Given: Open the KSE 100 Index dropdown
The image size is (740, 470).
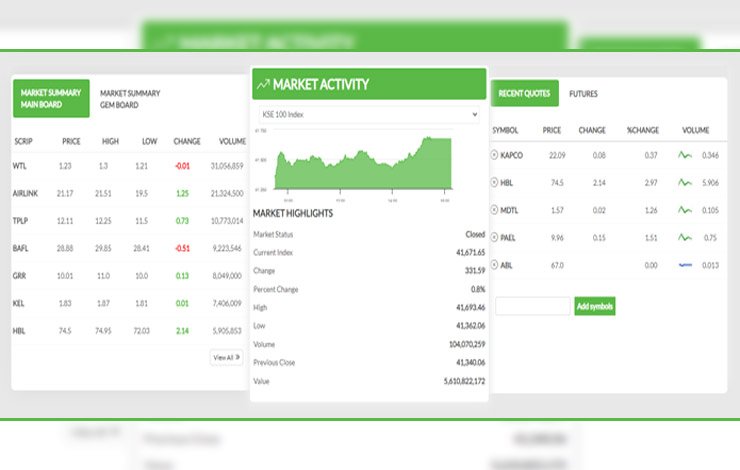Looking at the screenshot, I should (368, 115).
